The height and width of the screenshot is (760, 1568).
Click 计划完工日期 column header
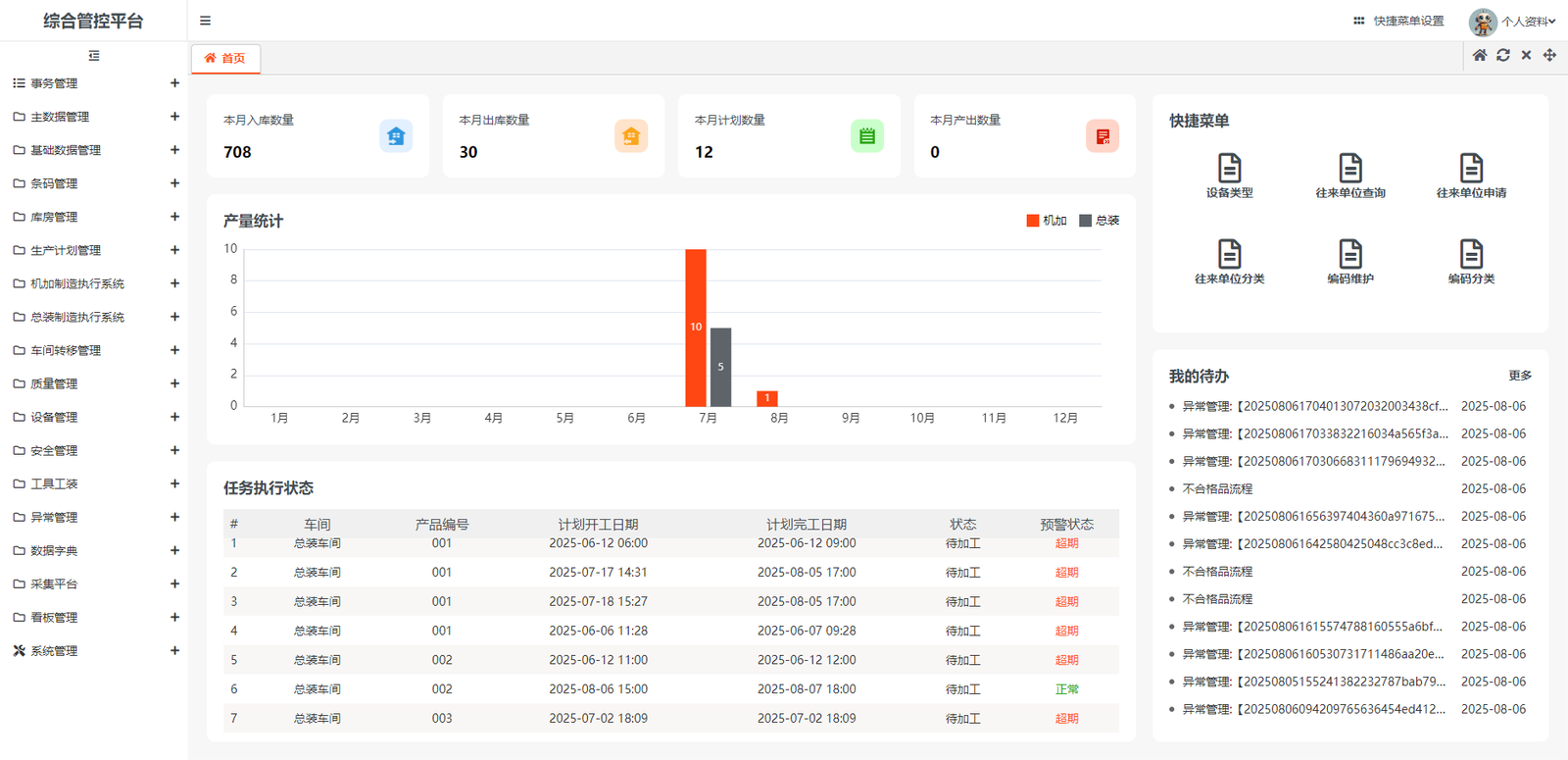click(807, 525)
